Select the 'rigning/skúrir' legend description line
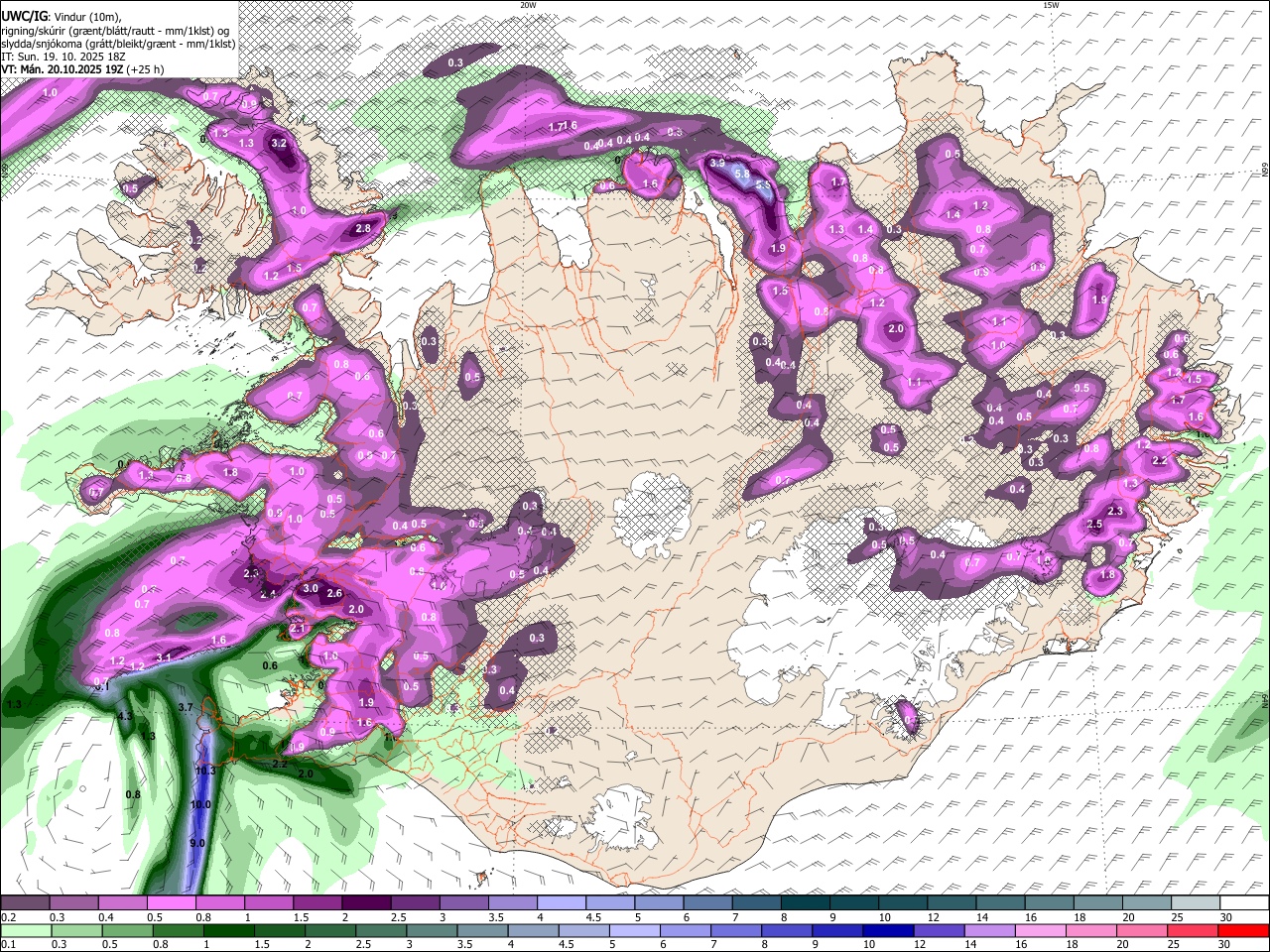The image size is (1270, 952). [117, 31]
